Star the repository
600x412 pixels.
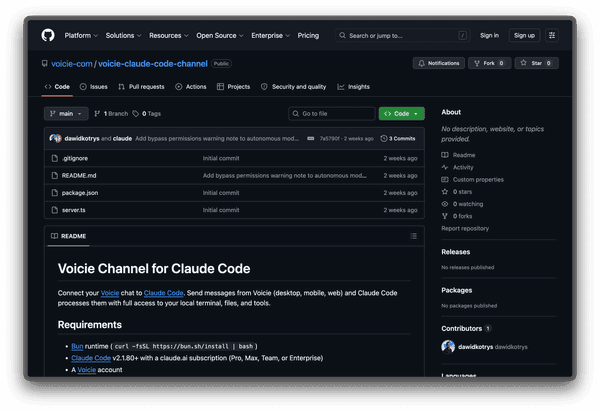pyautogui.click(x=536, y=63)
